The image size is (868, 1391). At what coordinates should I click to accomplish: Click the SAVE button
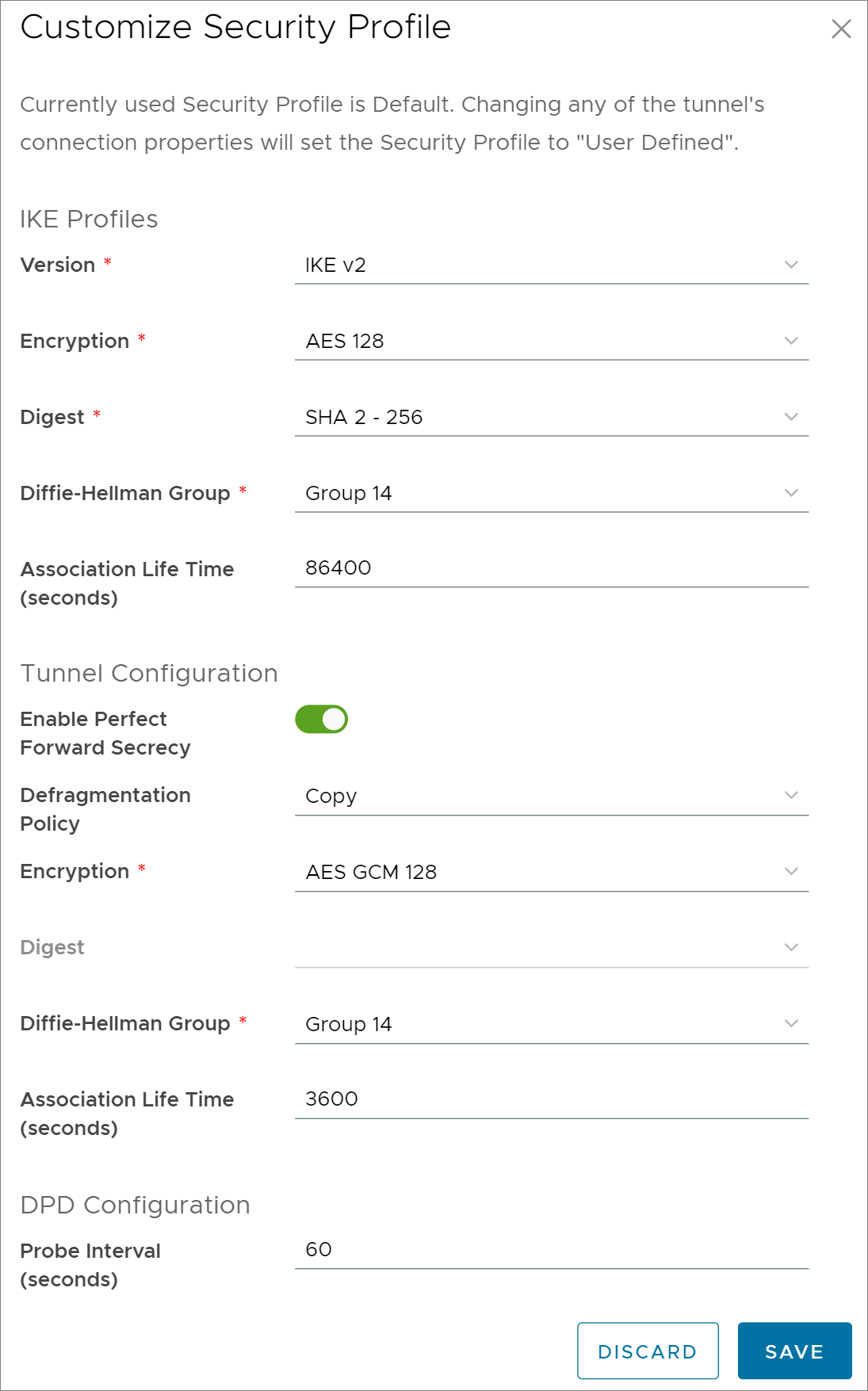coord(794,1351)
